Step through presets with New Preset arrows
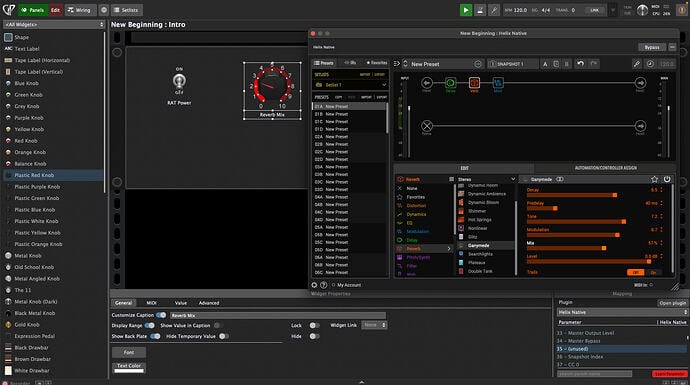Viewport: 690px width, 385px height. pos(405,64)
